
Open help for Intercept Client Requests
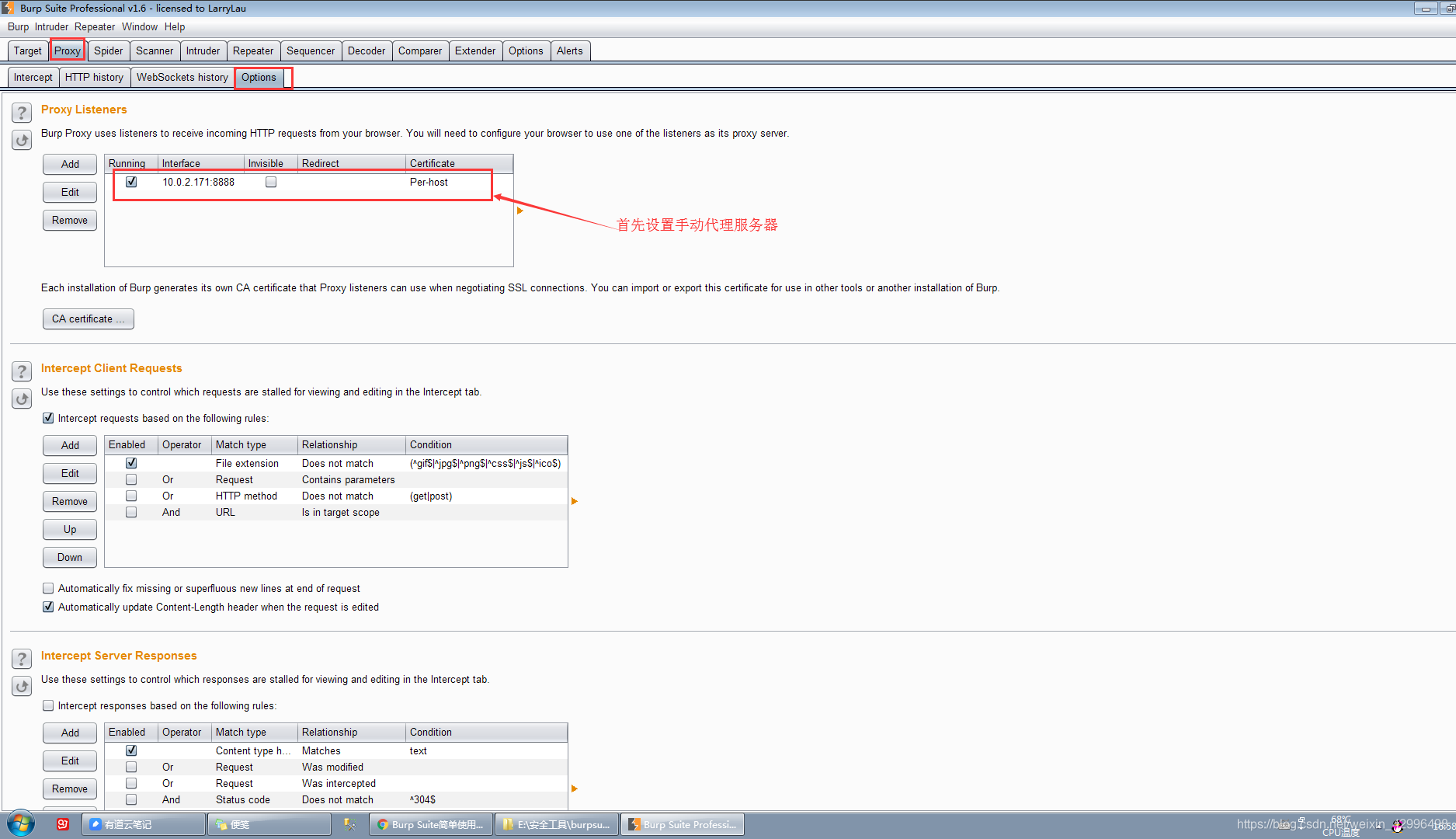[22, 372]
